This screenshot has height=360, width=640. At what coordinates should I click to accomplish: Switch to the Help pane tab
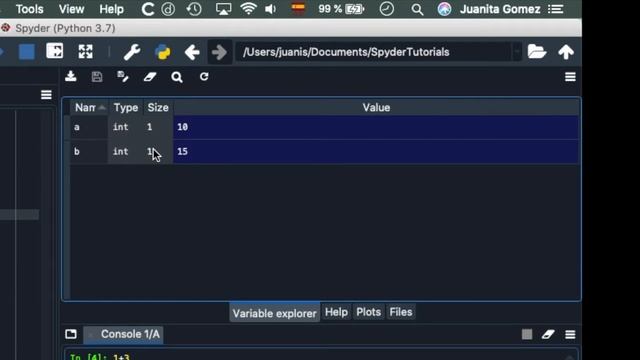point(336,312)
